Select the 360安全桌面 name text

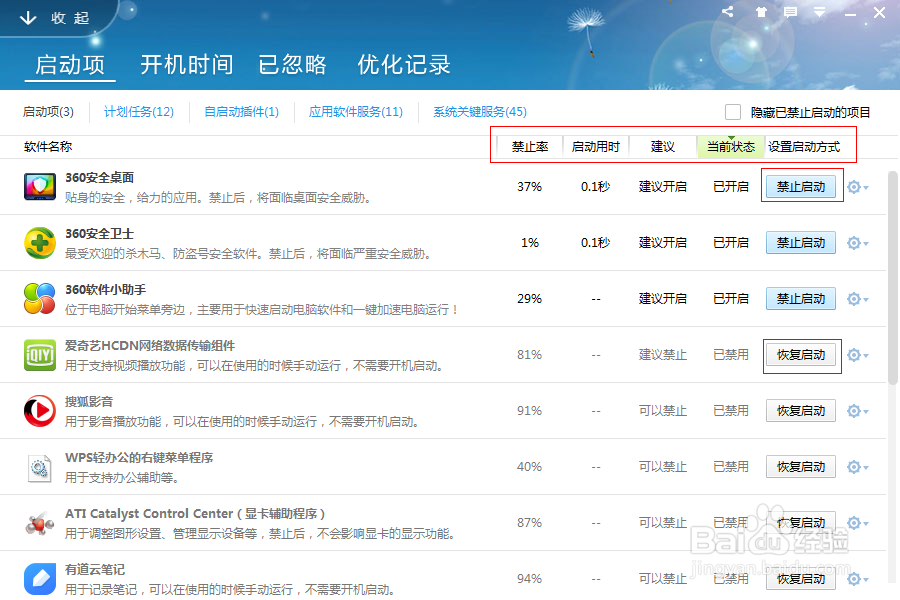[x=99, y=178]
